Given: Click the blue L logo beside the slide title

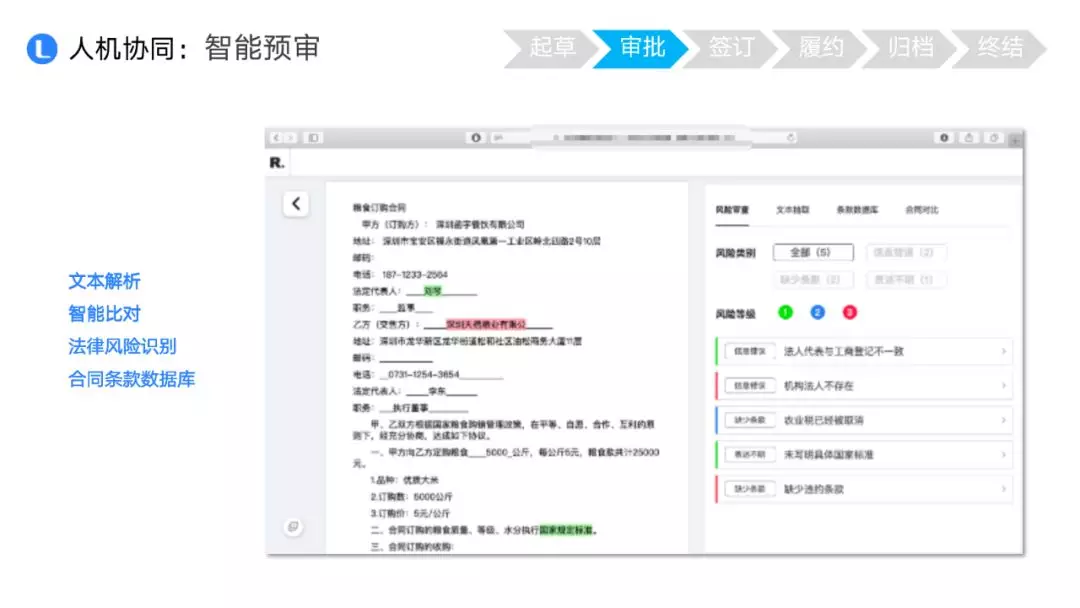Looking at the screenshot, I should coord(41,49).
